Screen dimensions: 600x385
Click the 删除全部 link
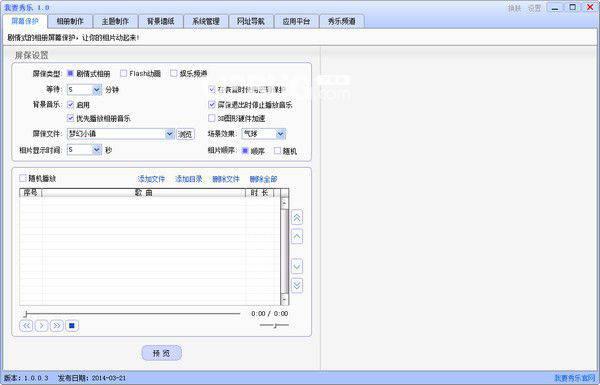tap(263, 179)
